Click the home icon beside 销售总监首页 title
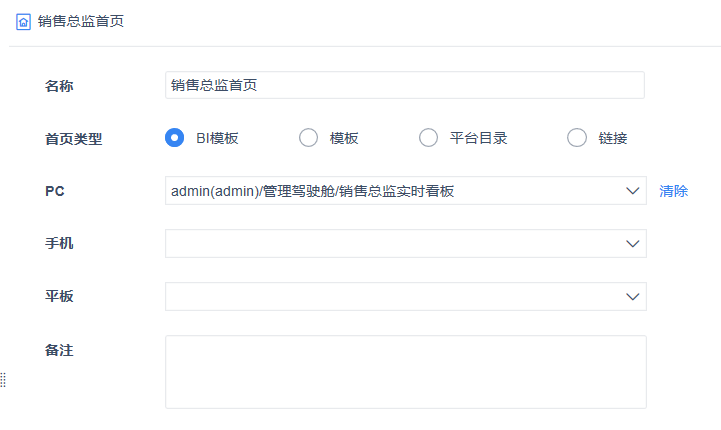Viewport: 721px width, 430px height. [23, 21]
